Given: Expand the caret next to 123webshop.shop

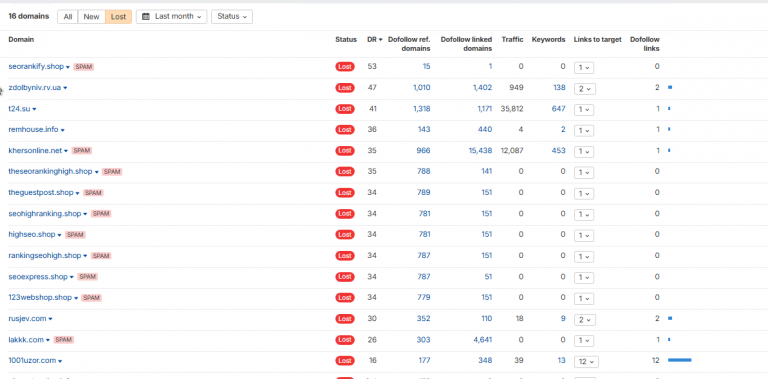Looking at the screenshot, I should point(76,298).
